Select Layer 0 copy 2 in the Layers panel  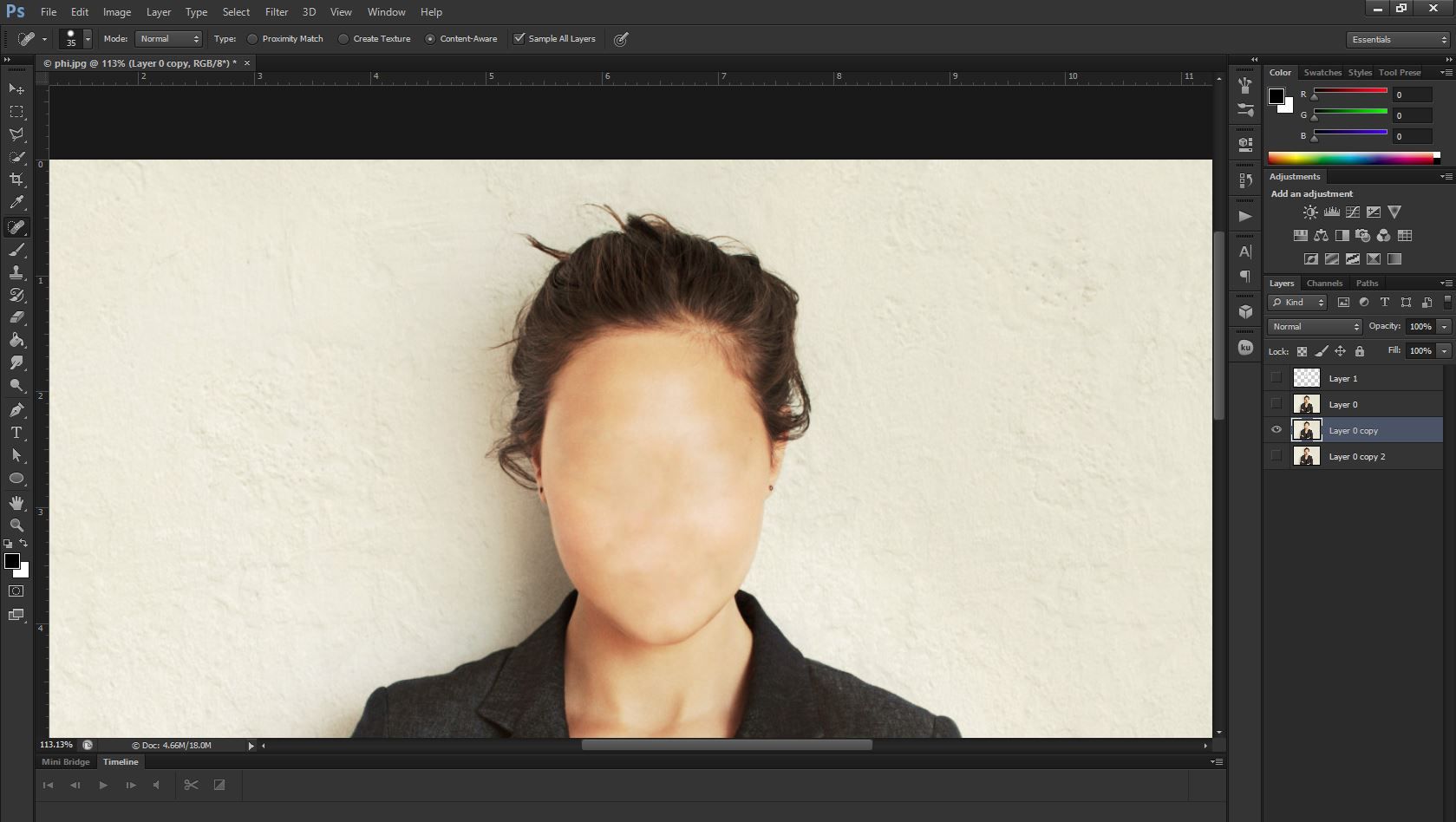click(x=1359, y=456)
